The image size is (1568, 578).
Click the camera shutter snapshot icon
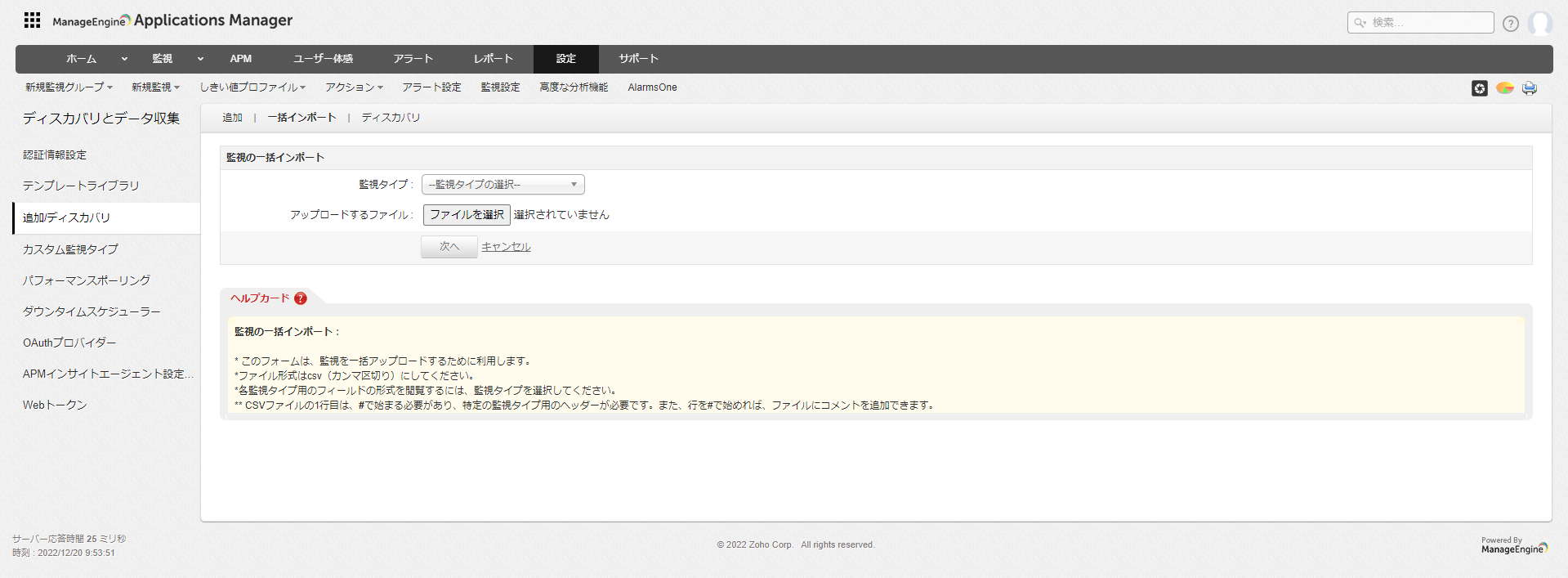pyautogui.click(x=1479, y=88)
